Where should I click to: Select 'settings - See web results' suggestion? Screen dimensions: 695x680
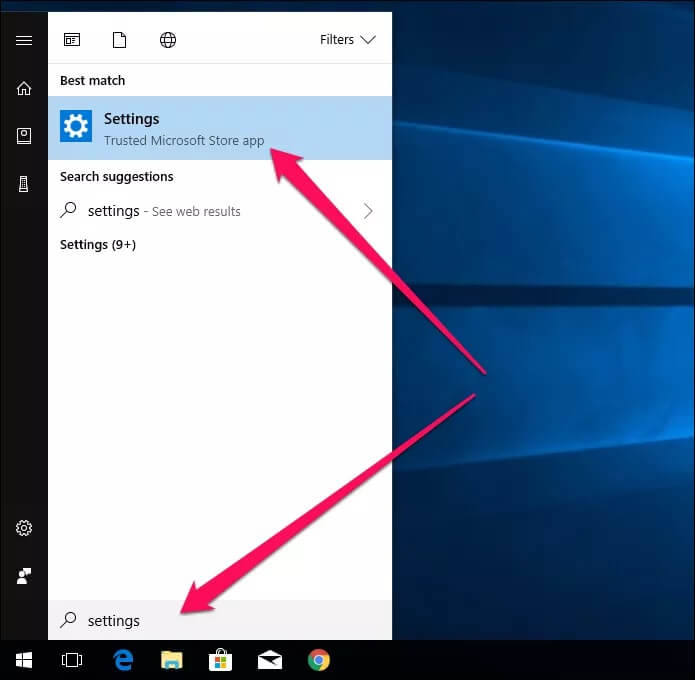(x=220, y=211)
